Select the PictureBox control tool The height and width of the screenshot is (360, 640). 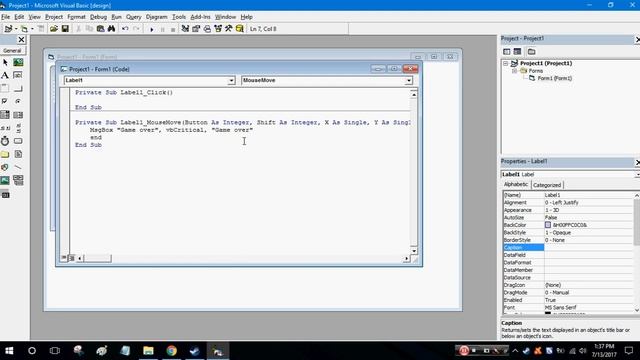click(18, 62)
